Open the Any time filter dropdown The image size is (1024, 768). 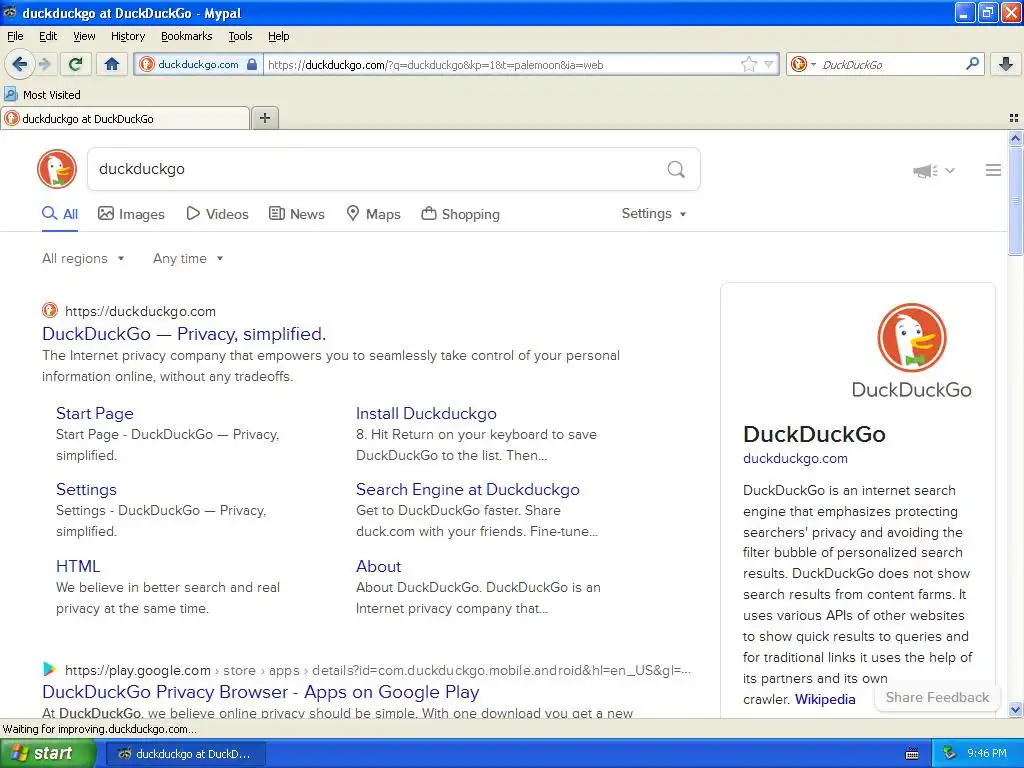click(188, 259)
